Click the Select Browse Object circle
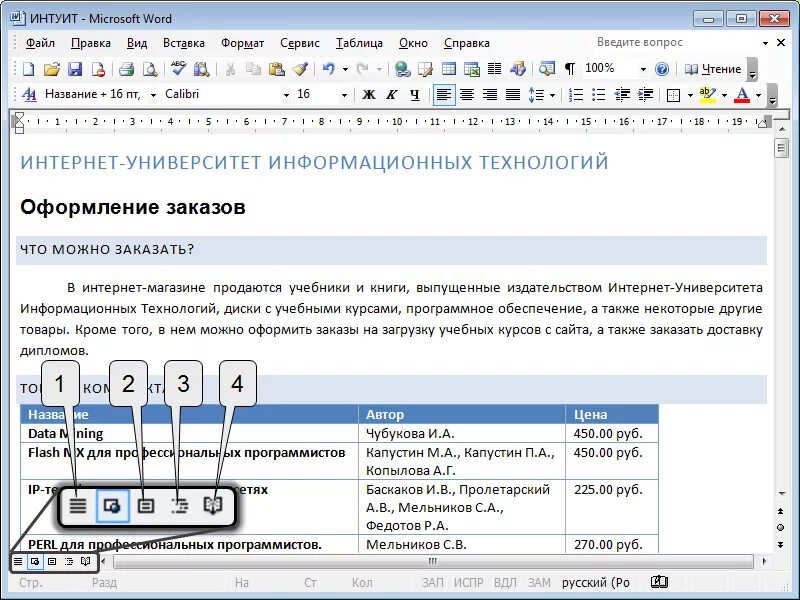Image resolution: width=800 pixels, height=600 pixels. (x=781, y=528)
